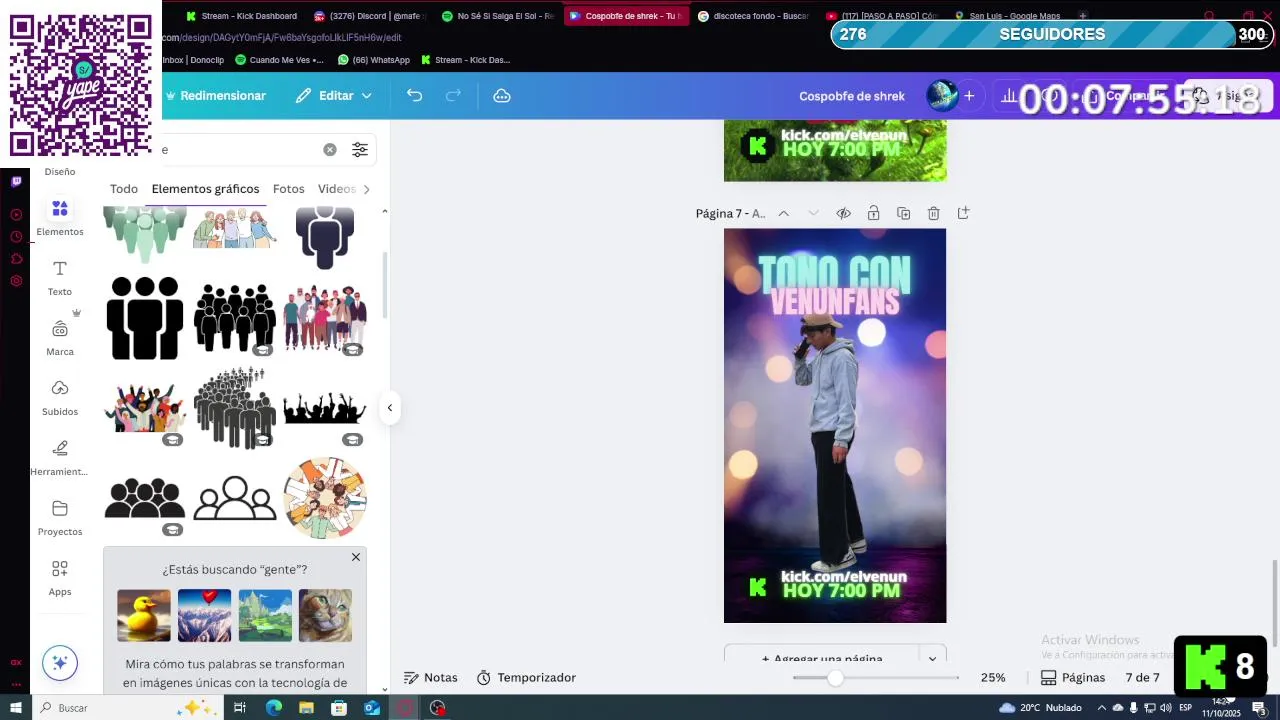This screenshot has height=720, width=1280.
Task: Open the Marca brand panel
Action: (x=60, y=337)
